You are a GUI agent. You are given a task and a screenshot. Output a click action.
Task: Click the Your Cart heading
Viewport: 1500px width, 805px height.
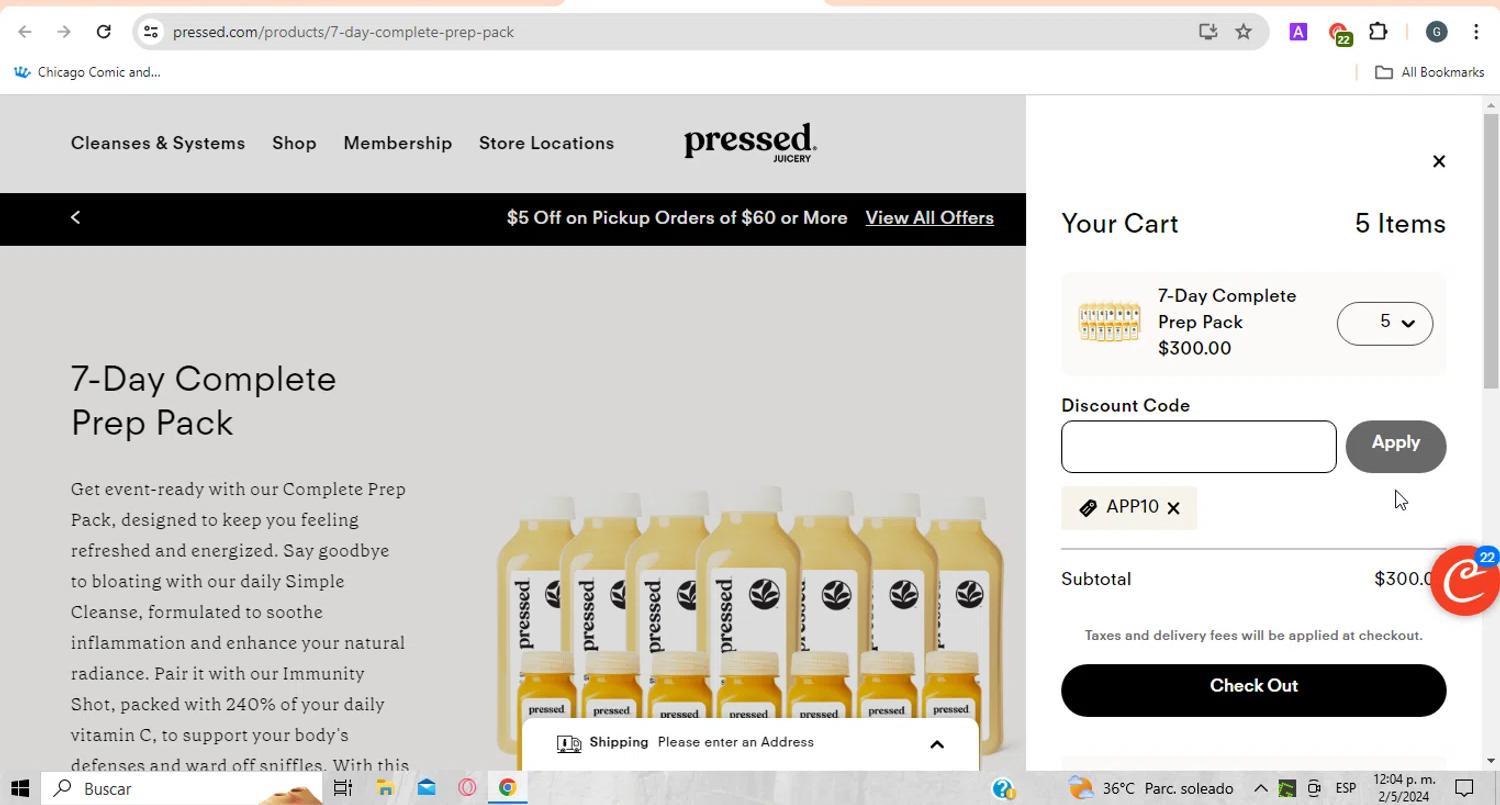1120,223
